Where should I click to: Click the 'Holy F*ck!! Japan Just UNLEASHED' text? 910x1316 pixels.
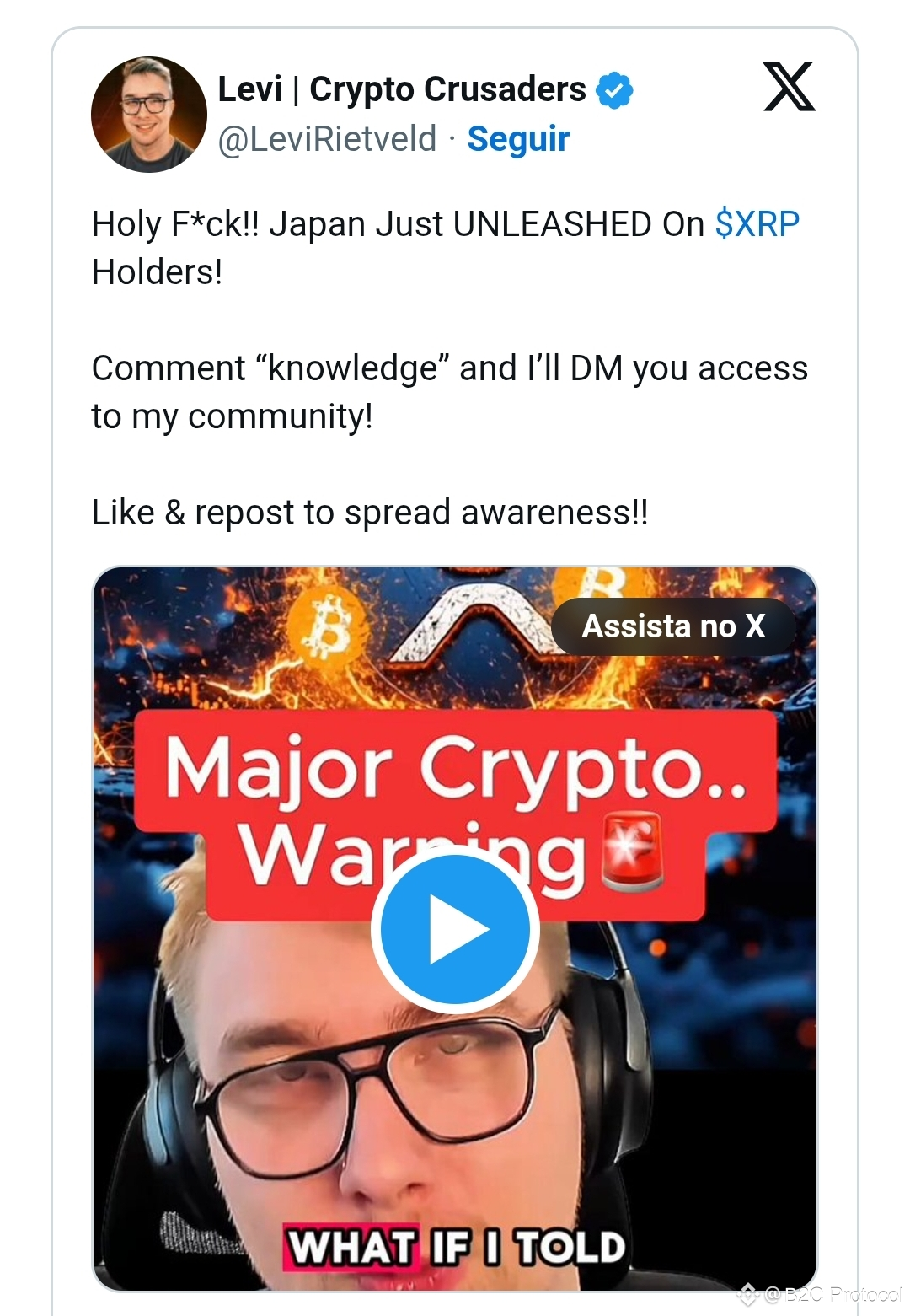coord(398,224)
